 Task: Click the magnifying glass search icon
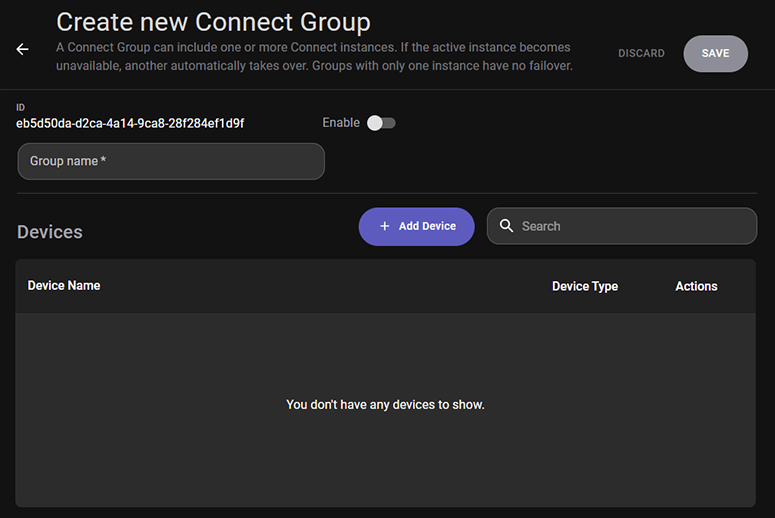click(506, 226)
